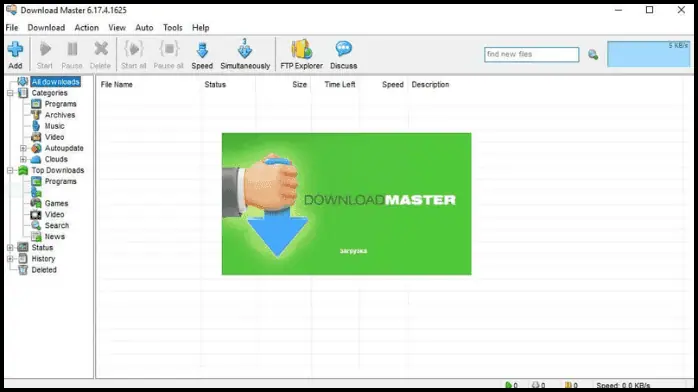Select the History tree node
Viewport: 698px width, 392px height.
[x=43, y=259]
